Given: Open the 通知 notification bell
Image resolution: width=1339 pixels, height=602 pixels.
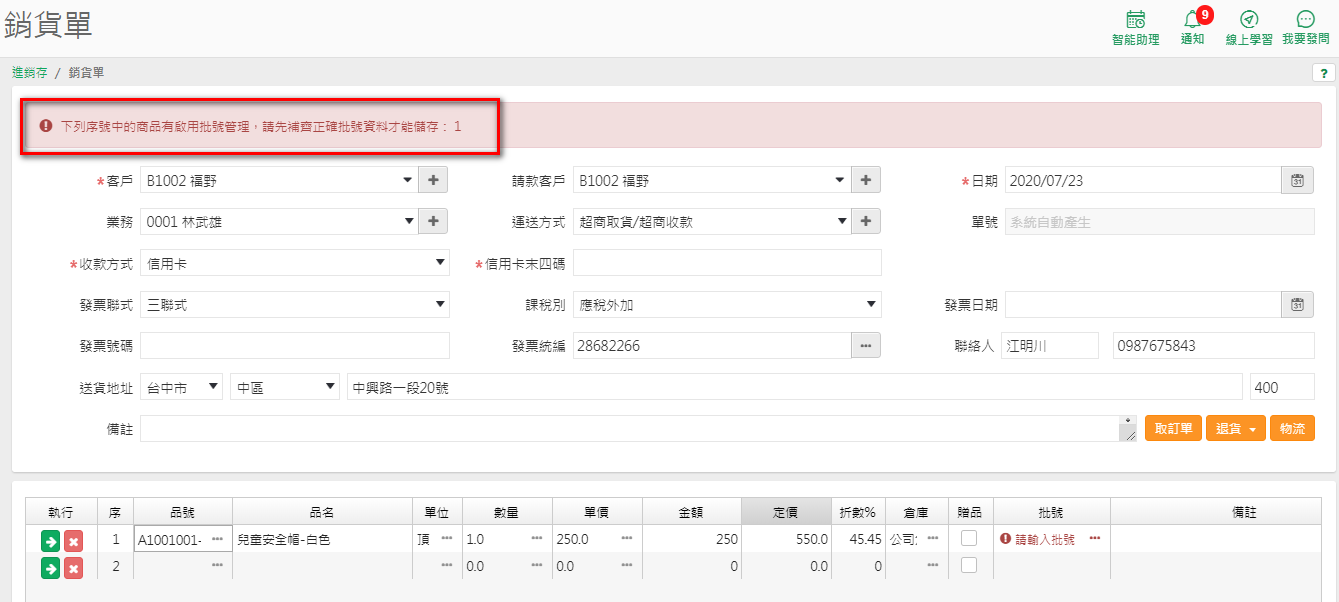Looking at the screenshot, I should point(1192,28).
